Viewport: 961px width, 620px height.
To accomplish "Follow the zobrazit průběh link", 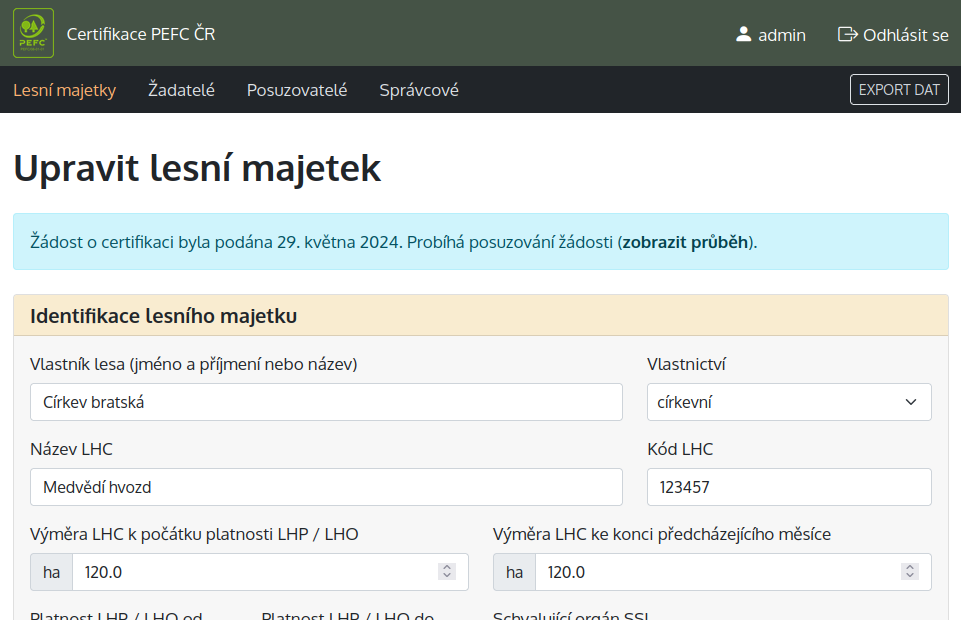I will tap(685, 242).
